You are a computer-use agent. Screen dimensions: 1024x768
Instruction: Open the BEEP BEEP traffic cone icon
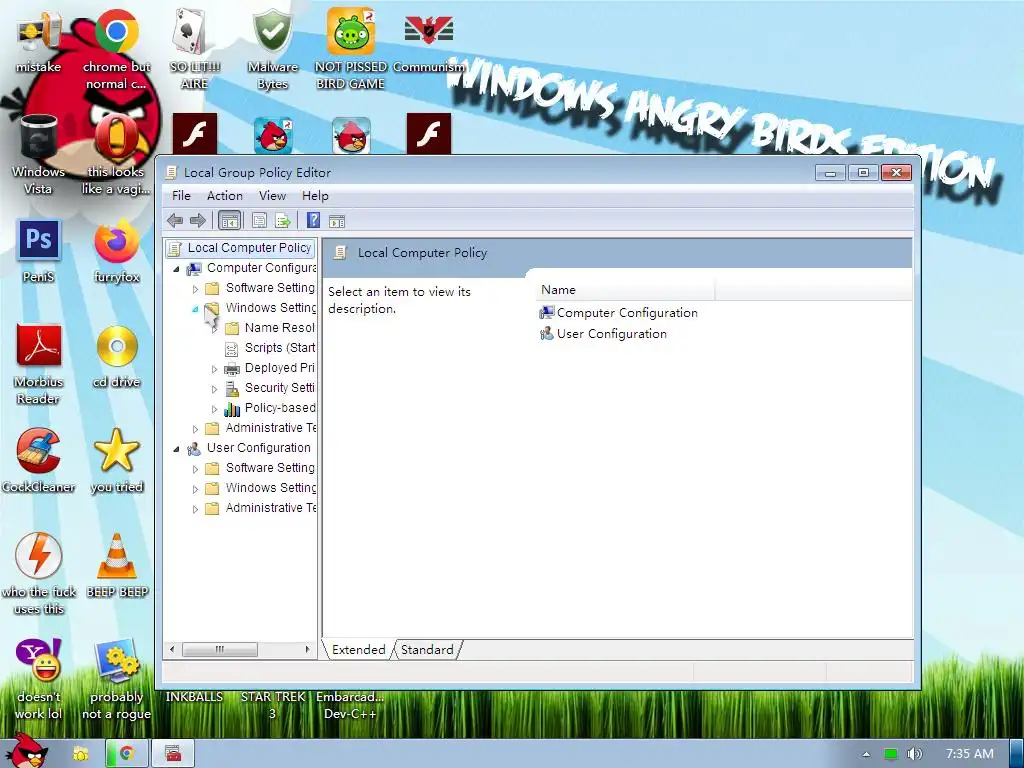pos(117,566)
